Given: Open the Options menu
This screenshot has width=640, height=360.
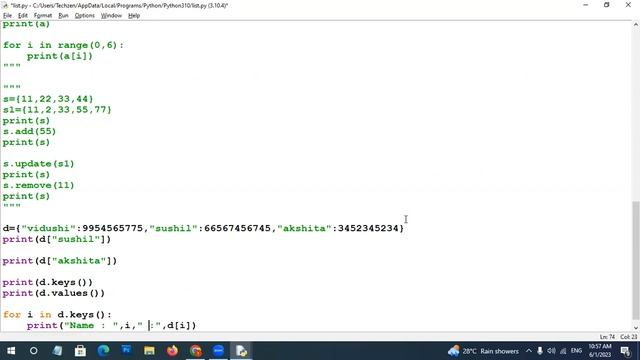Looking at the screenshot, I should [84, 16].
